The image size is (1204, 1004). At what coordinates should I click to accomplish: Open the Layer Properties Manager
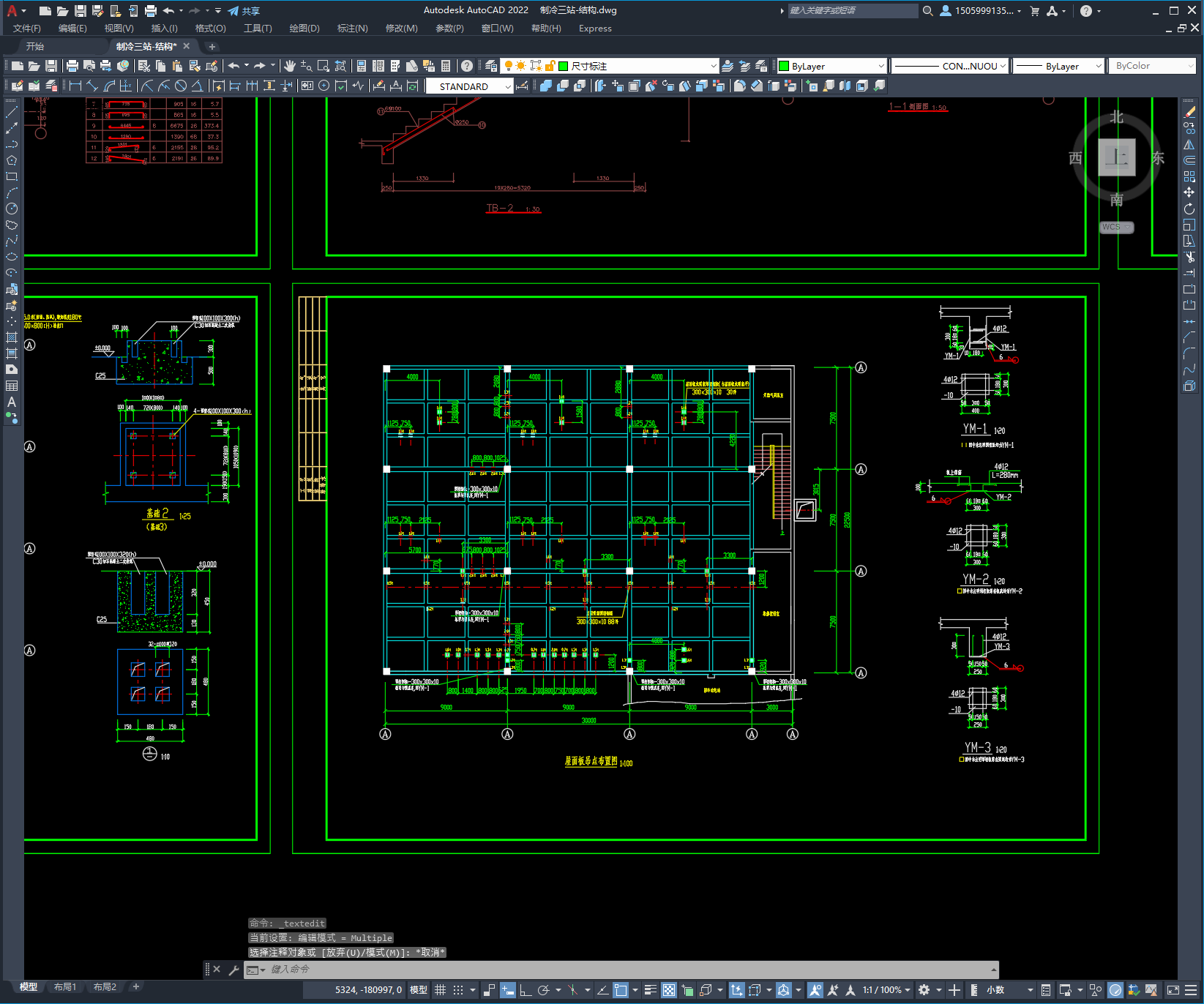pos(491,66)
